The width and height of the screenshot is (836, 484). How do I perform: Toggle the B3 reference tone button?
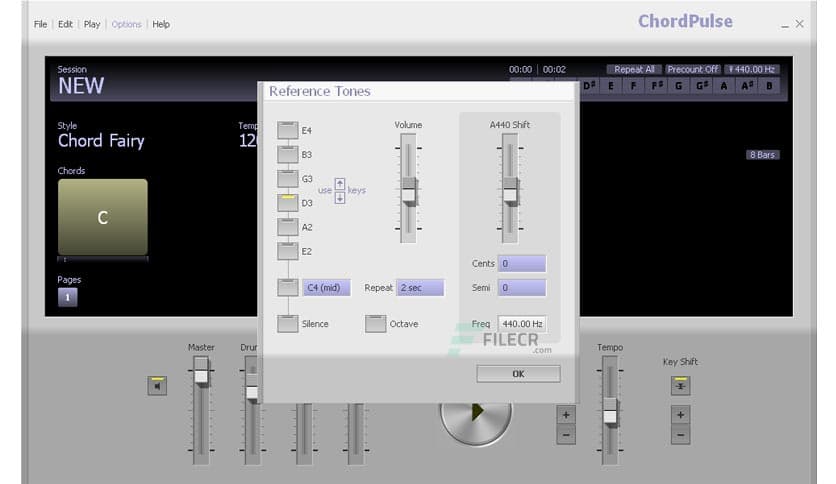(x=287, y=155)
